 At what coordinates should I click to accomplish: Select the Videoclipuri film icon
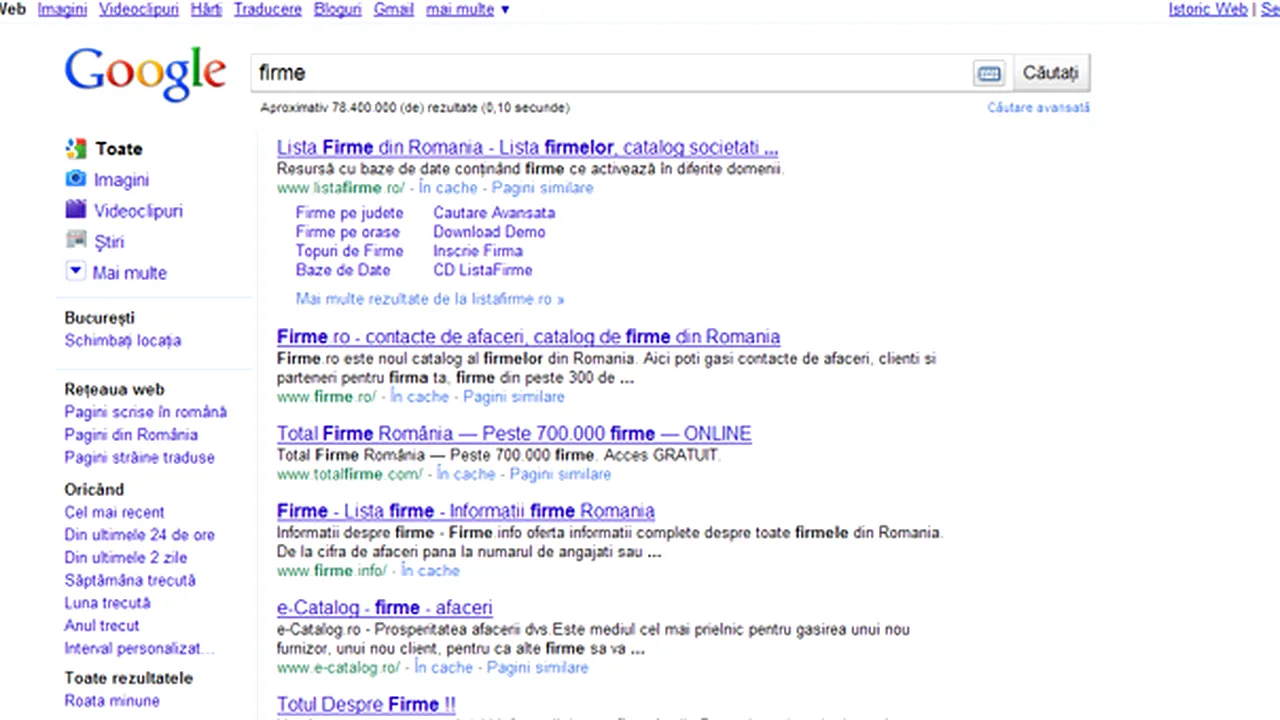point(76,210)
